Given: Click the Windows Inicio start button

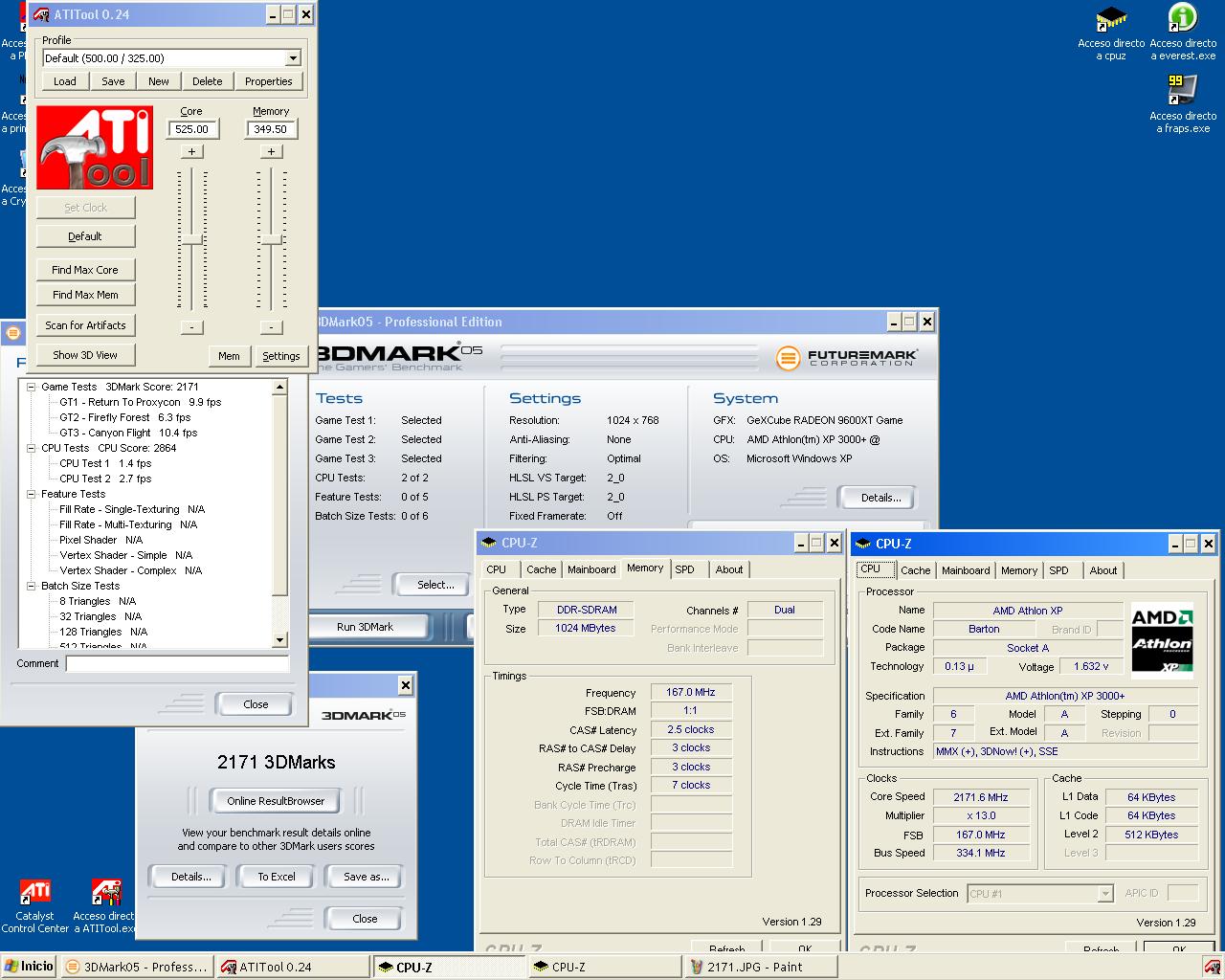Looking at the screenshot, I should (29, 967).
